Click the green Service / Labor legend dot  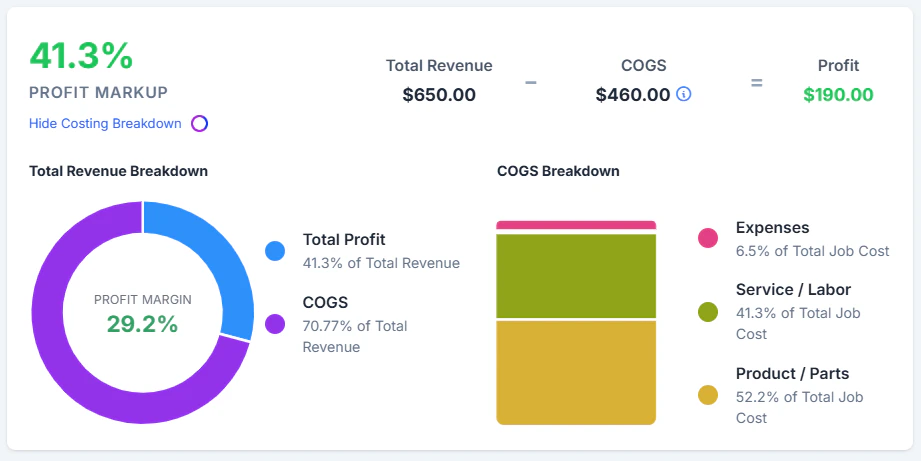click(708, 312)
